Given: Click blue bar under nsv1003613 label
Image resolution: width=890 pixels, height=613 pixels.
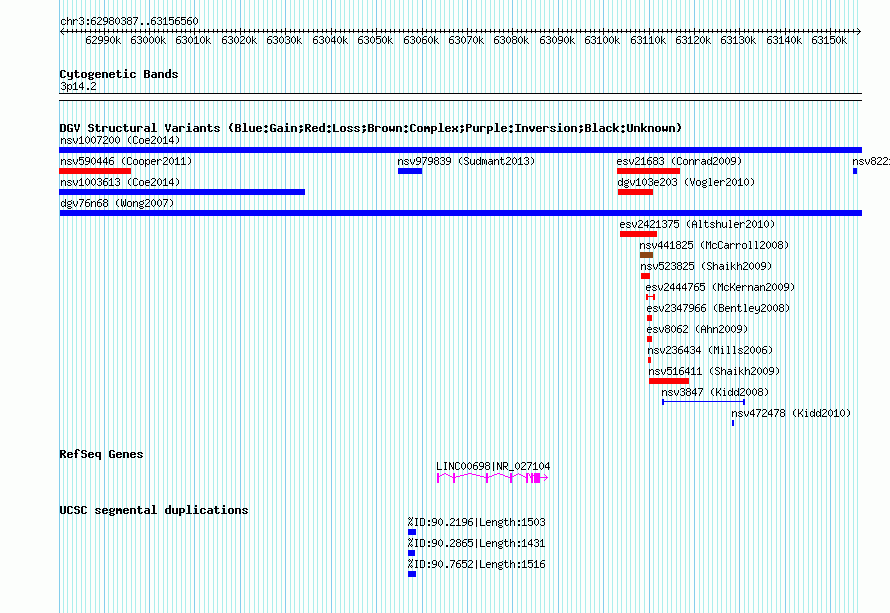Looking at the screenshot, I should 182,192.
